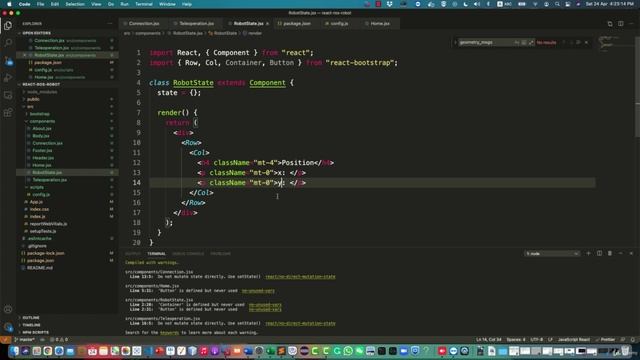
Task: Switch to the Problems panel tab
Action: (x=220, y=253)
